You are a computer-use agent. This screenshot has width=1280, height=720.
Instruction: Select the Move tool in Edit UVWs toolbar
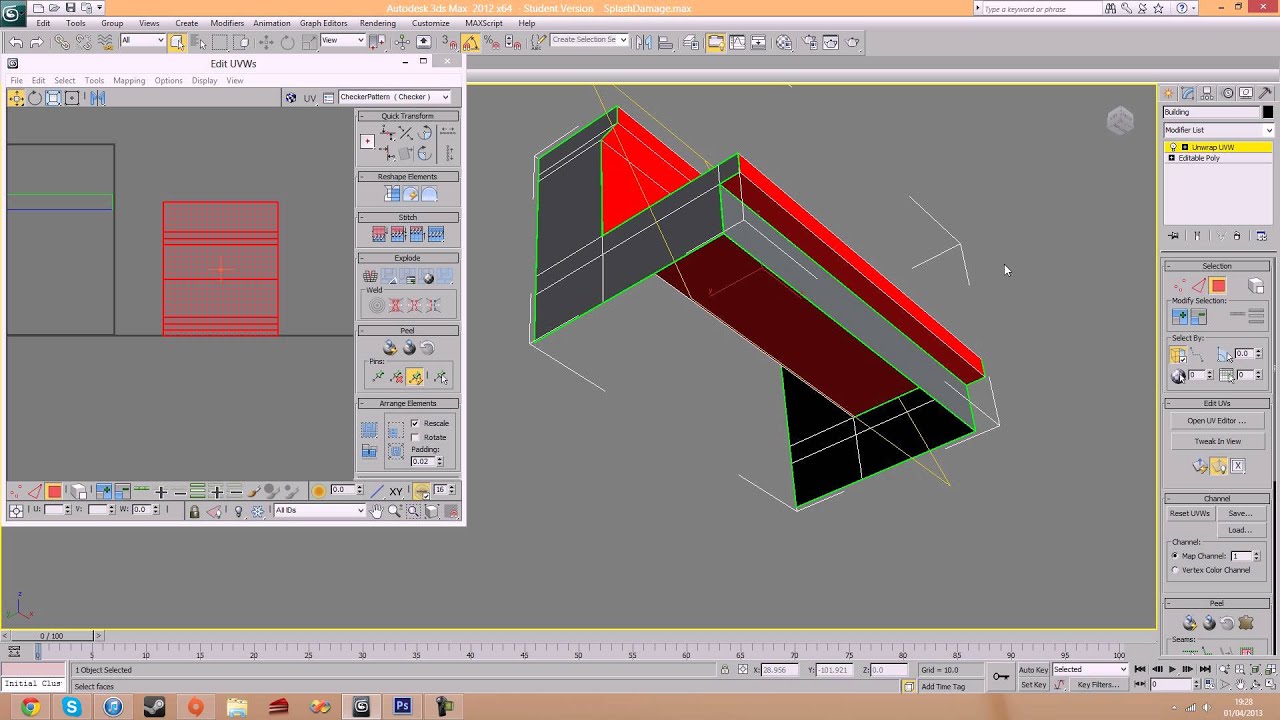16,98
